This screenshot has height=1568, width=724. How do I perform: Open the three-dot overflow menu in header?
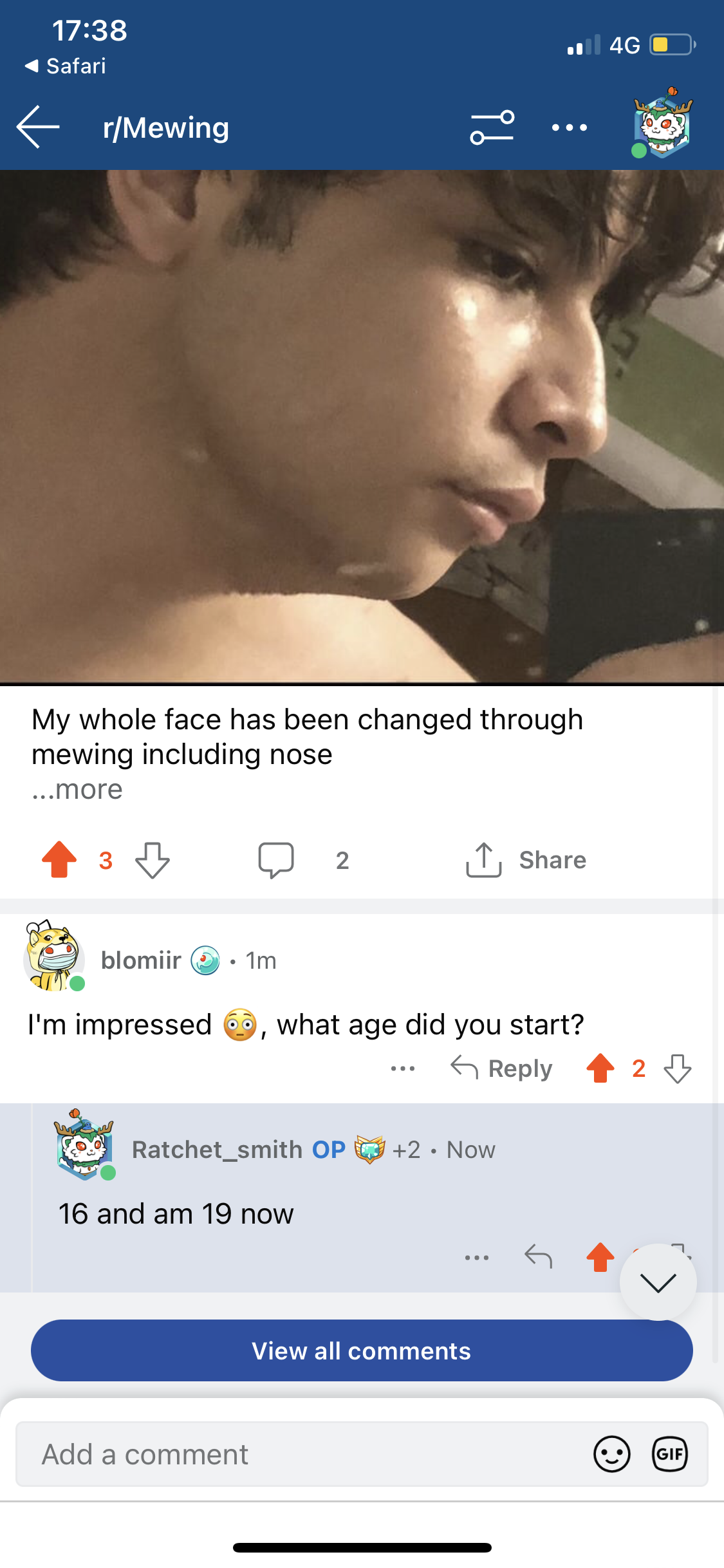[x=570, y=127]
